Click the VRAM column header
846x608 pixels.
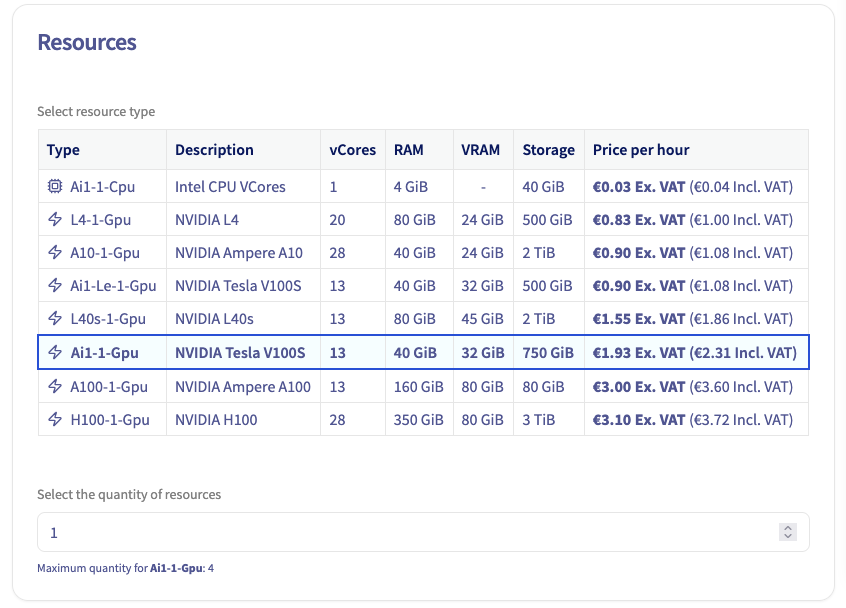coord(481,150)
